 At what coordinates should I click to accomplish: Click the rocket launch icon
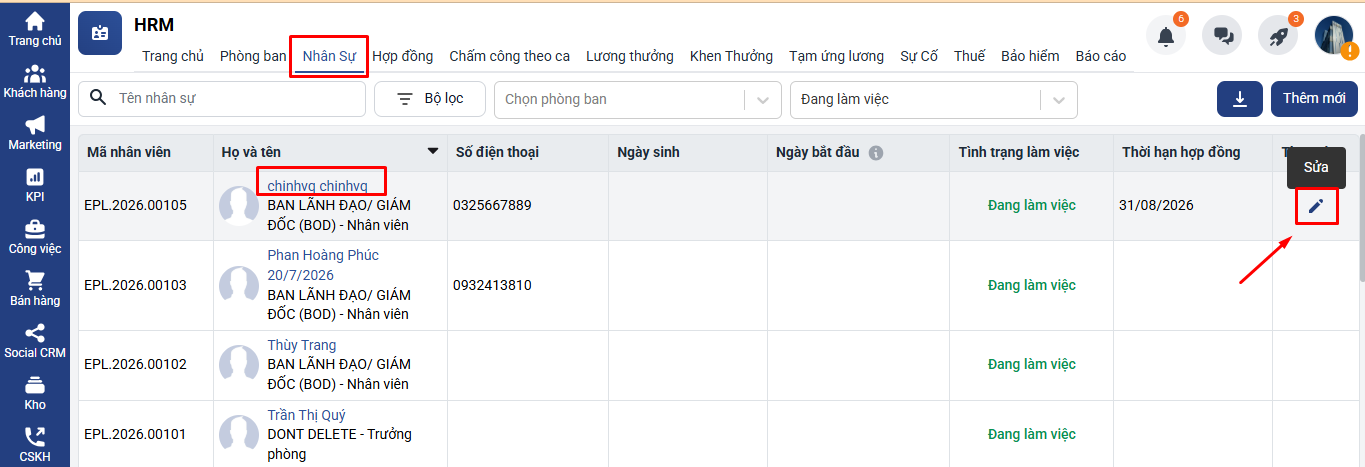coord(1278,36)
